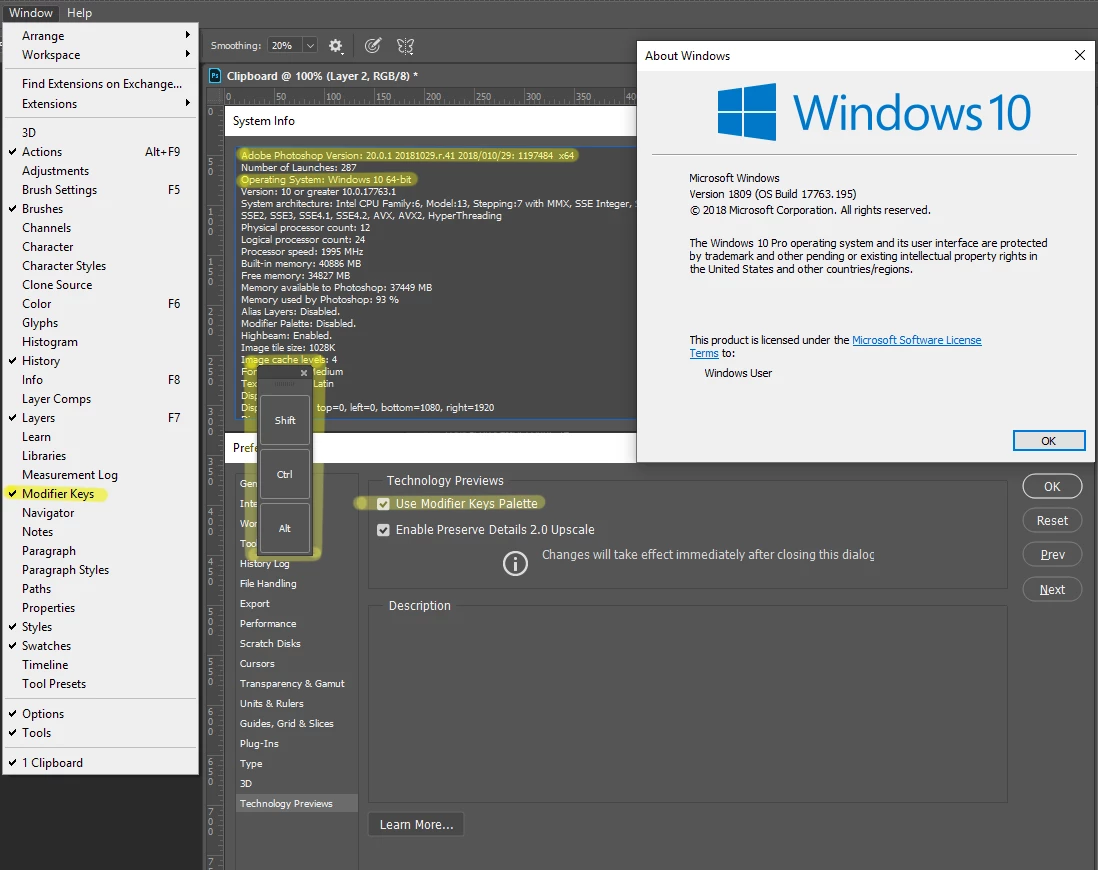The height and width of the screenshot is (870, 1098).
Task: Select 1 Clipboard document in Window menu
Action: click(101, 763)
